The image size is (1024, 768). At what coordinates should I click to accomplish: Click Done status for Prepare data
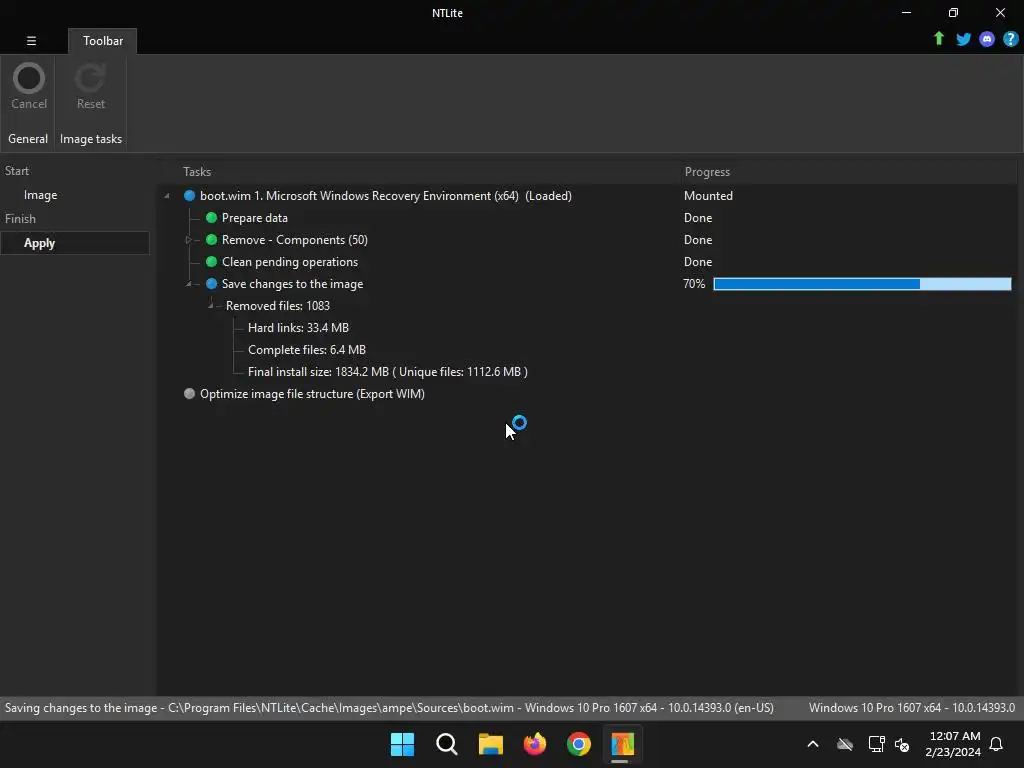pos(697,217)
